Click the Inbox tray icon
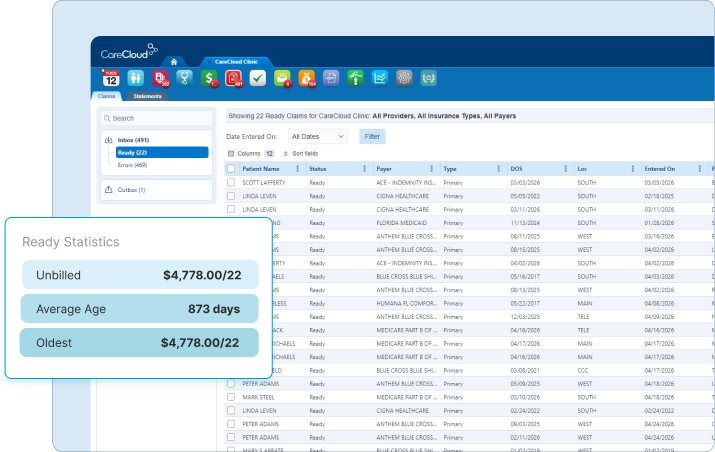715x452 pixels. [109, 140]
